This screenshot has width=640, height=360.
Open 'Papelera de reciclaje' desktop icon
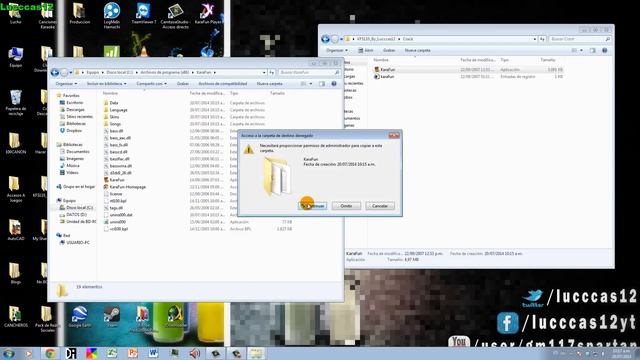16,102
